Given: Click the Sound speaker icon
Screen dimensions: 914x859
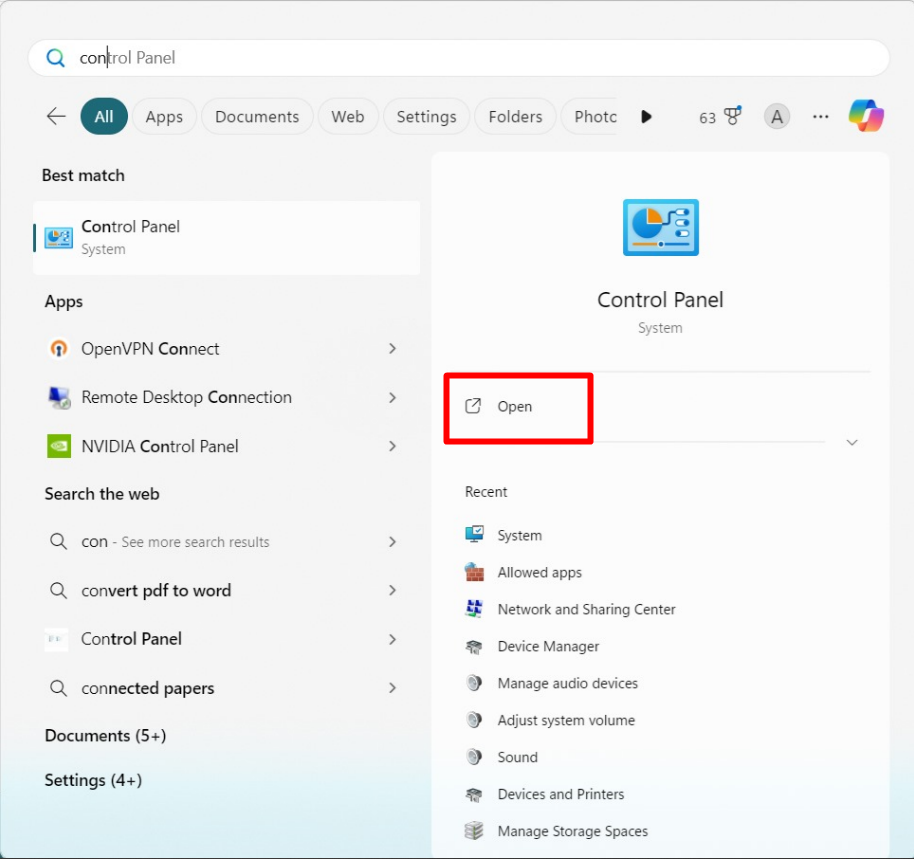Looking at the screenshot, I should [474, 757].
